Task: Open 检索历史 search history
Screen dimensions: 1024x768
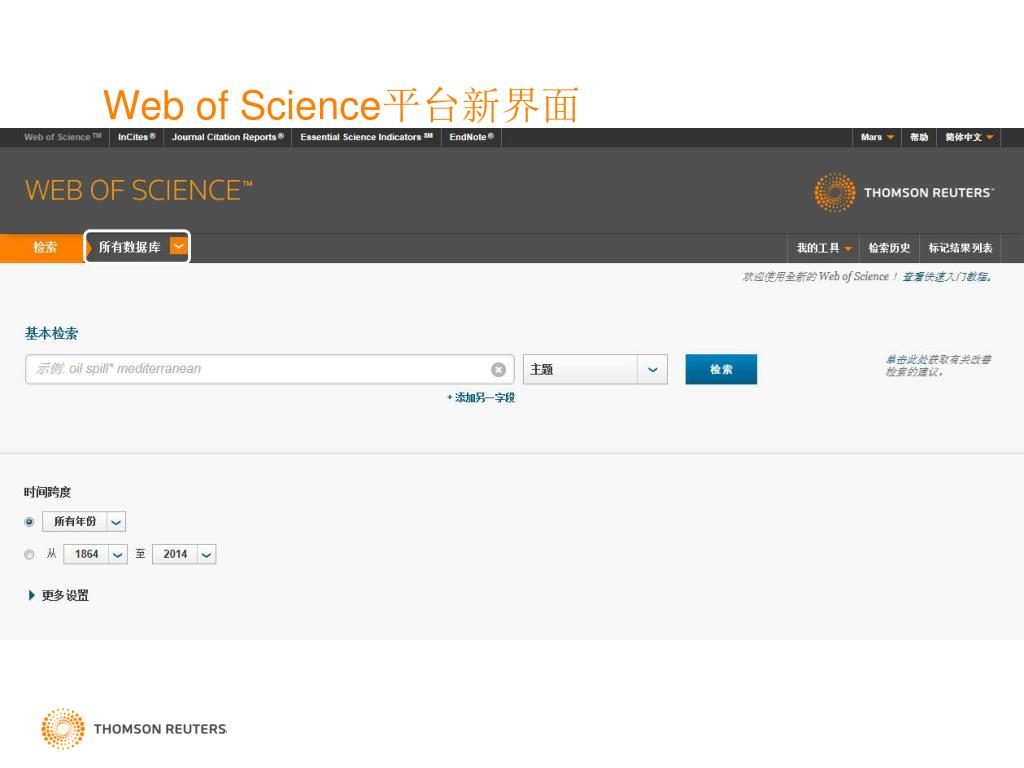Action: pyautogui.click(x=889, y=248)
